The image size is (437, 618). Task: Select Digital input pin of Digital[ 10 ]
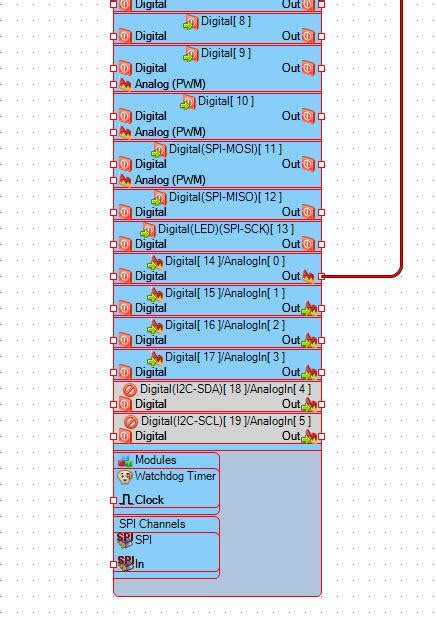(x=113, y=116)
